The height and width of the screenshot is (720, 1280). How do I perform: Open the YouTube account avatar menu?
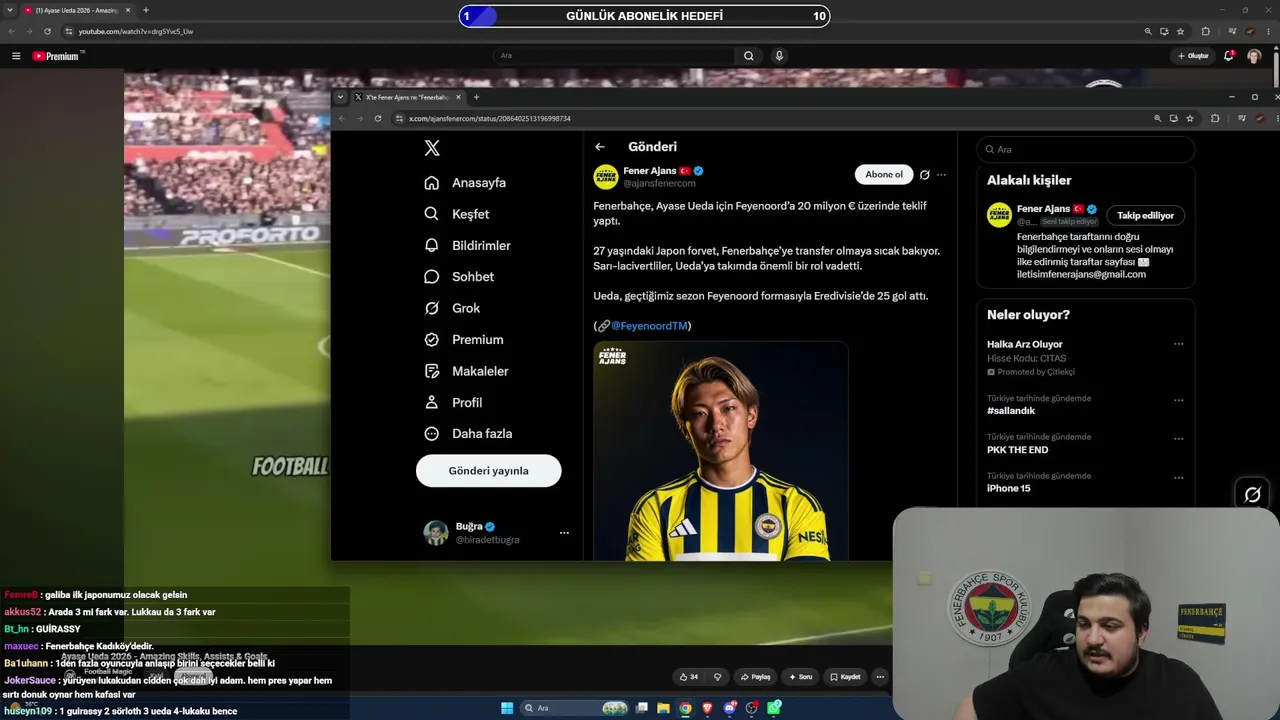click(x=1254, y=56)
